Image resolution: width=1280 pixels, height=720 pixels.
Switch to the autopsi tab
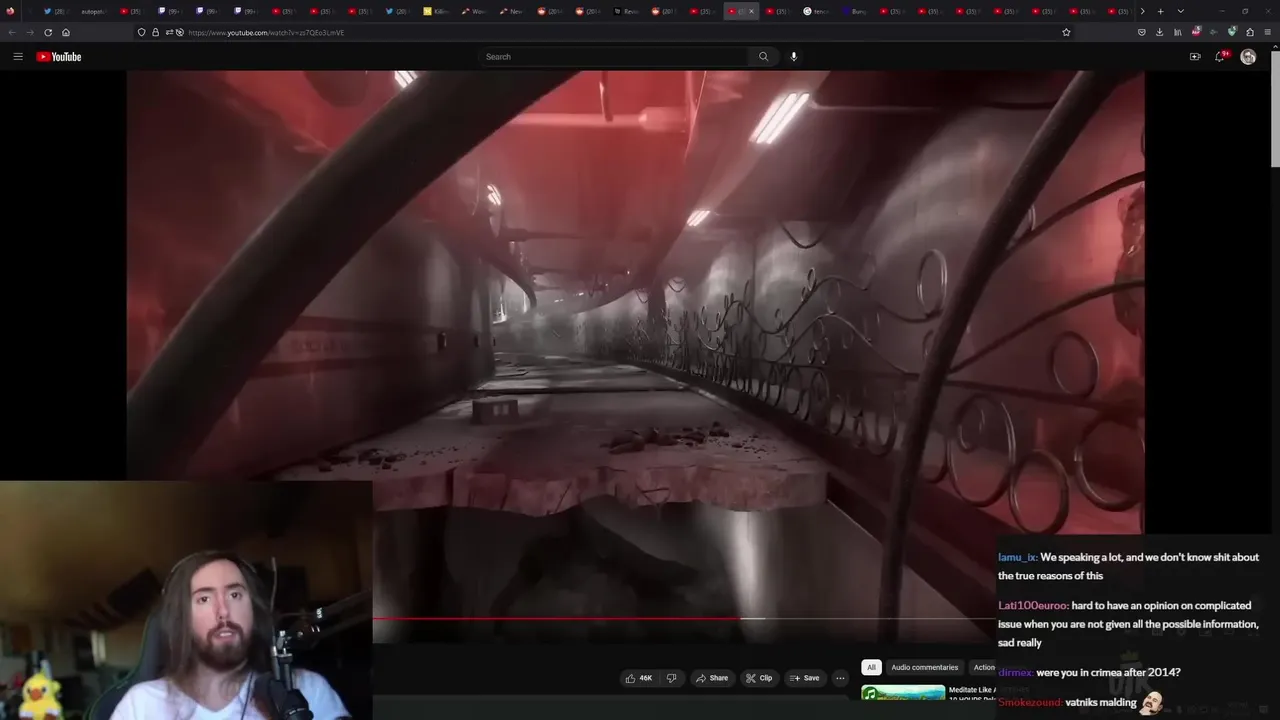(x=93, y=11)
